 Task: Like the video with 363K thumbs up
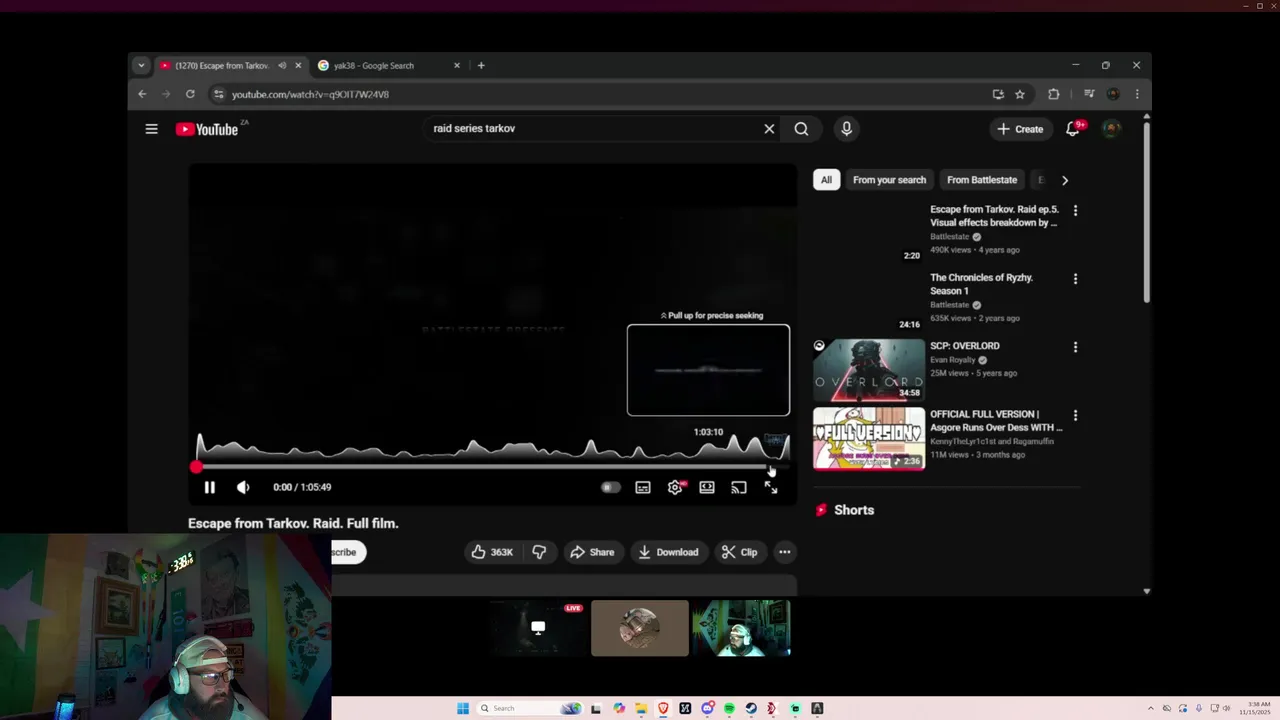click(492, 552)
